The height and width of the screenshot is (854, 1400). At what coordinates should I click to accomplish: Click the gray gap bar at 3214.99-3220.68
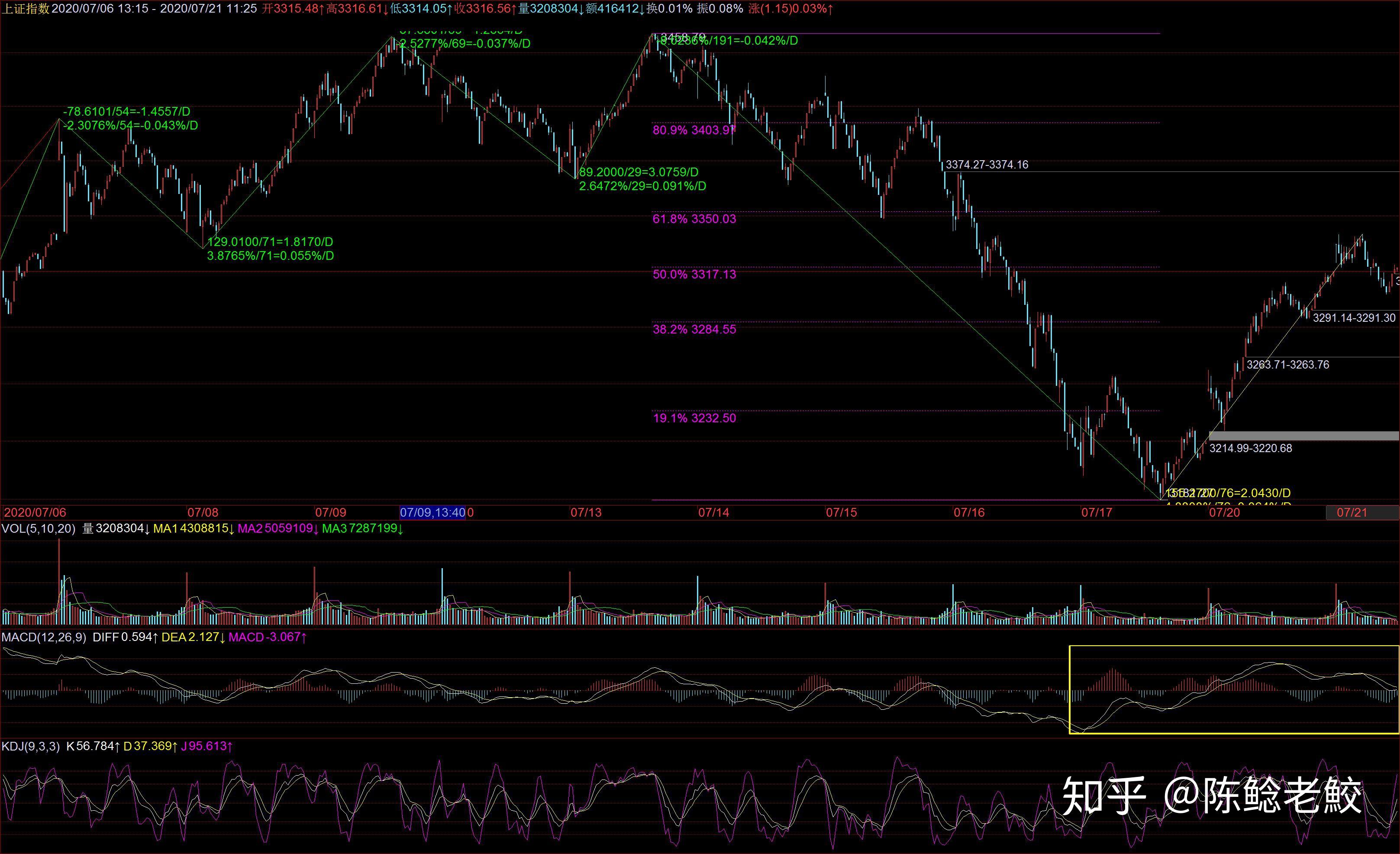1303,436
